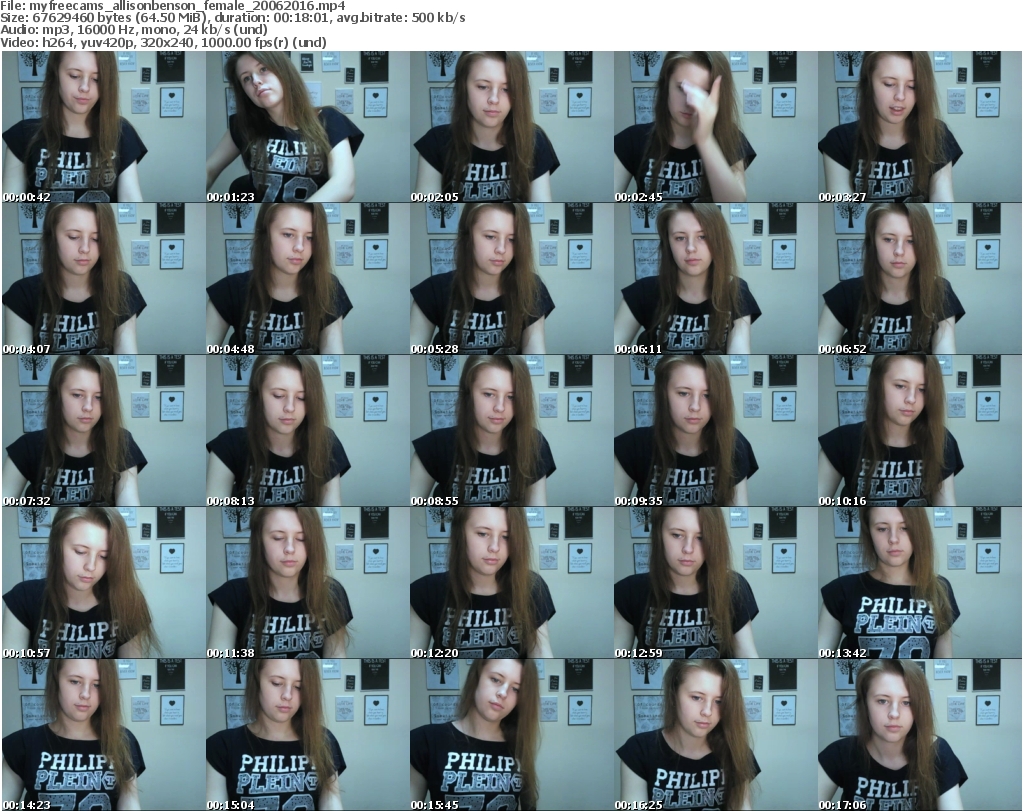Pick the thumbnail frame stamped 00:02:45

pyautogui.click(x=715, y=127)
